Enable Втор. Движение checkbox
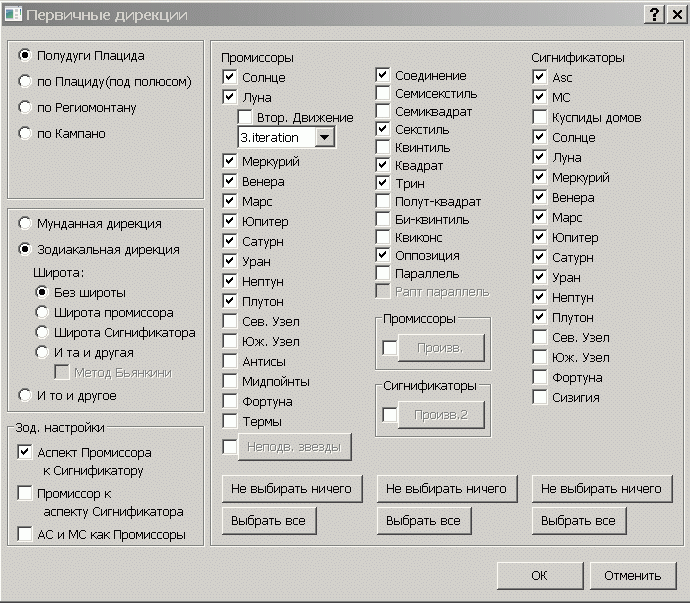The width and height of the screenshot is (690, 603). tap(245, 117)
